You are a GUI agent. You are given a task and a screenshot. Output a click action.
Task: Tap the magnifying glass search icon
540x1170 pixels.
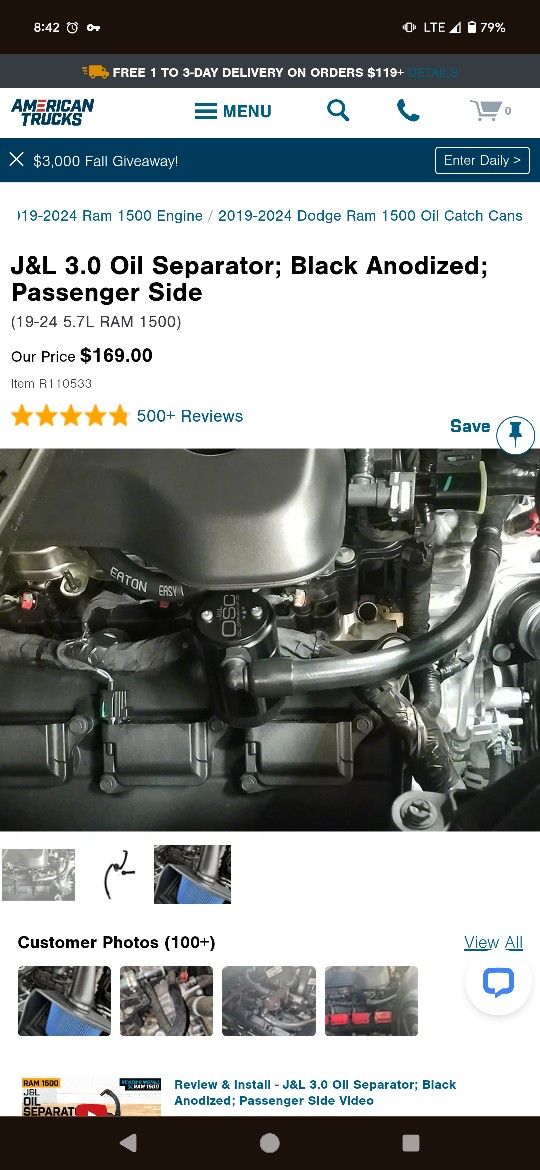point(338,111)
